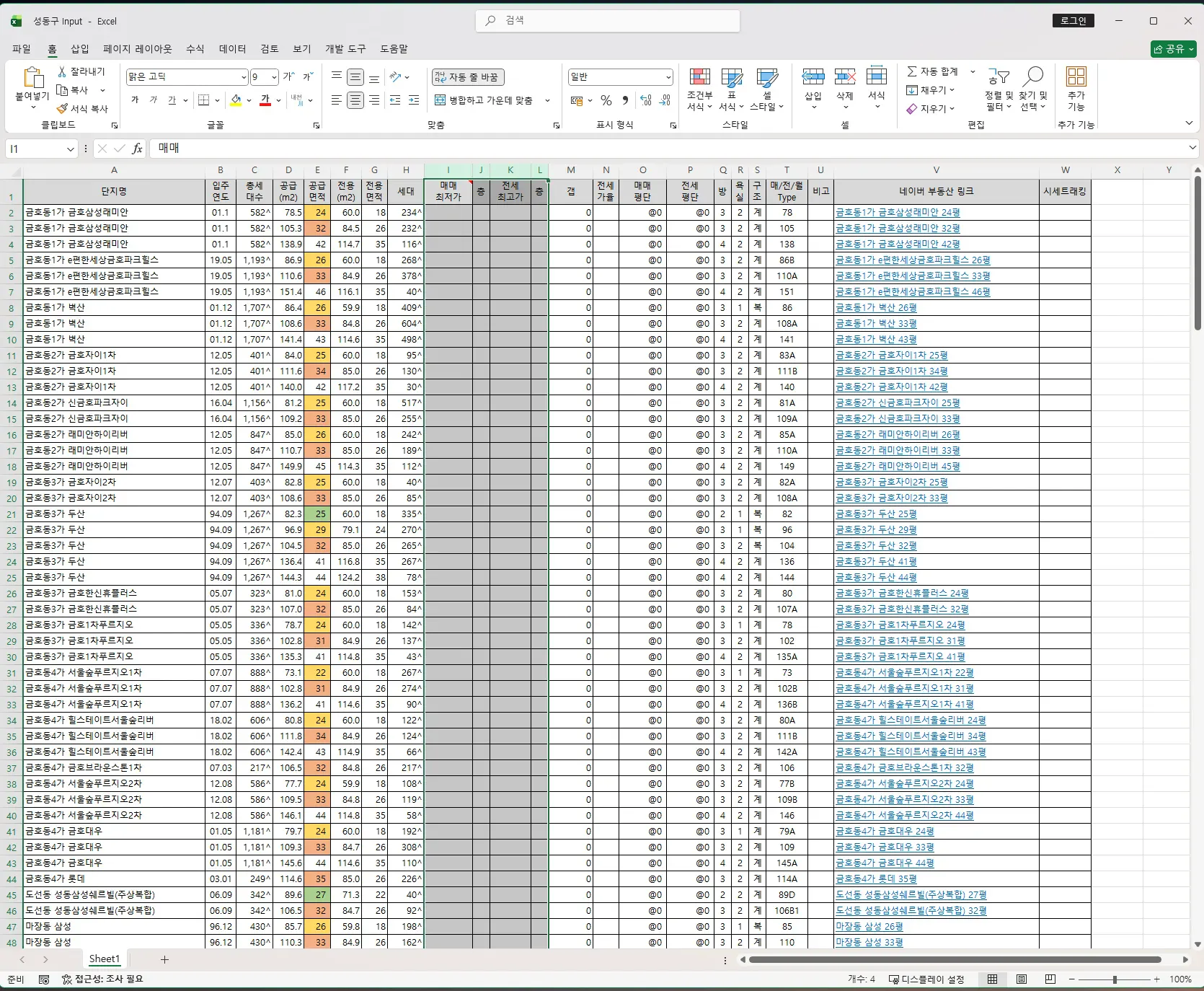Click the decrease indent icon
Screen dimensions: 1204x991
coord(395,100)
